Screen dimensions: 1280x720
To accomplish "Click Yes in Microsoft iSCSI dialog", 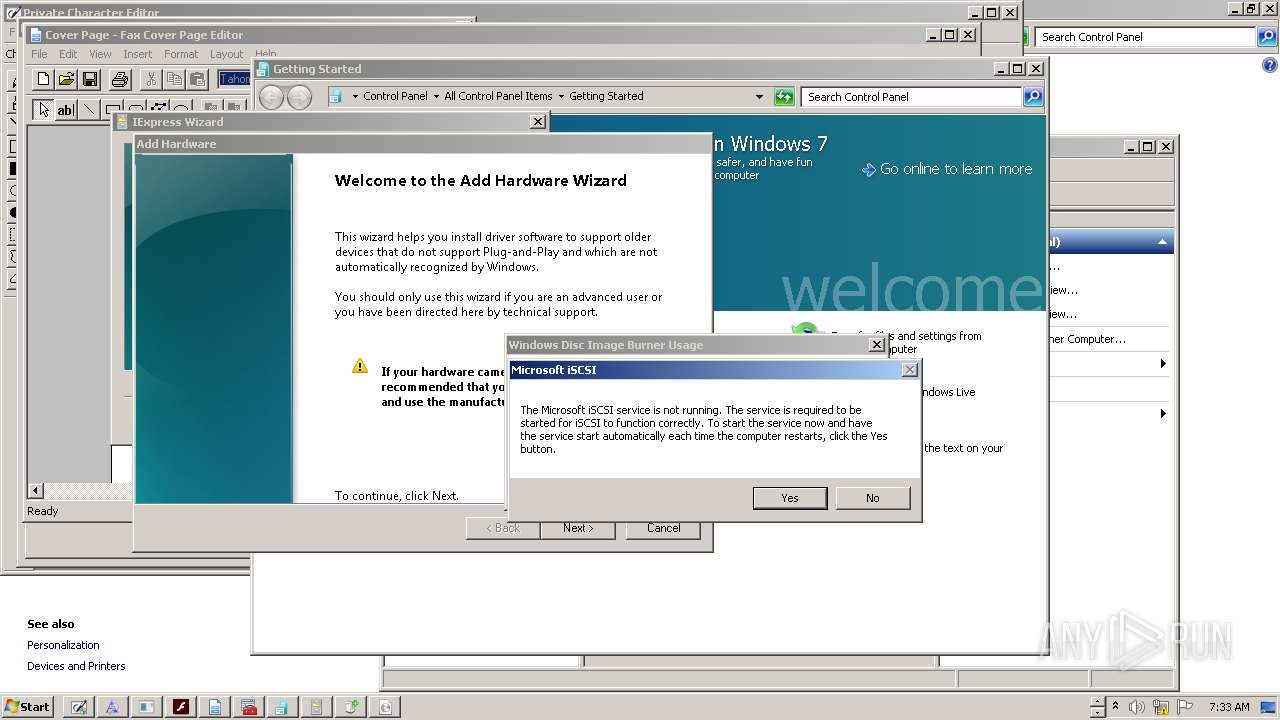I will pyautogui.click(x=790, y=498).
